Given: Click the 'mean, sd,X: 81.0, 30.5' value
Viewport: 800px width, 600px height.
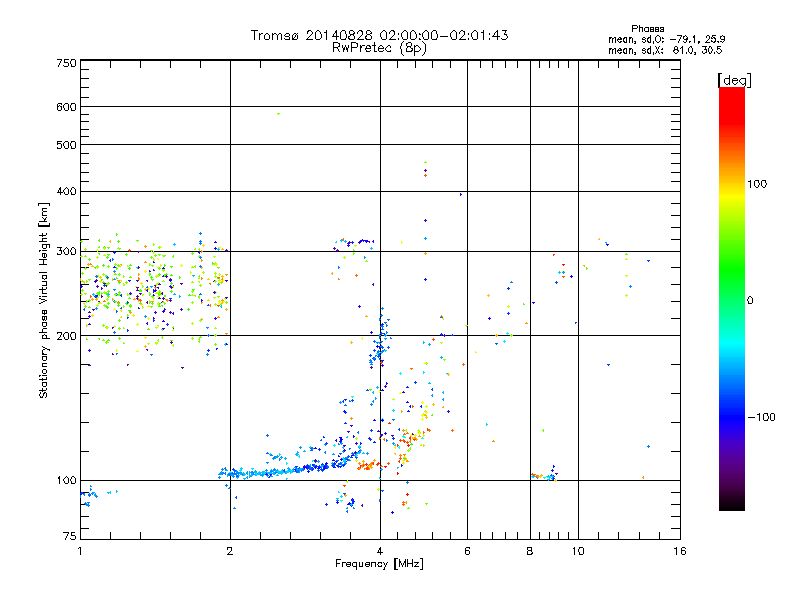Looking at the screenshot, I should (x=665, y=50).
